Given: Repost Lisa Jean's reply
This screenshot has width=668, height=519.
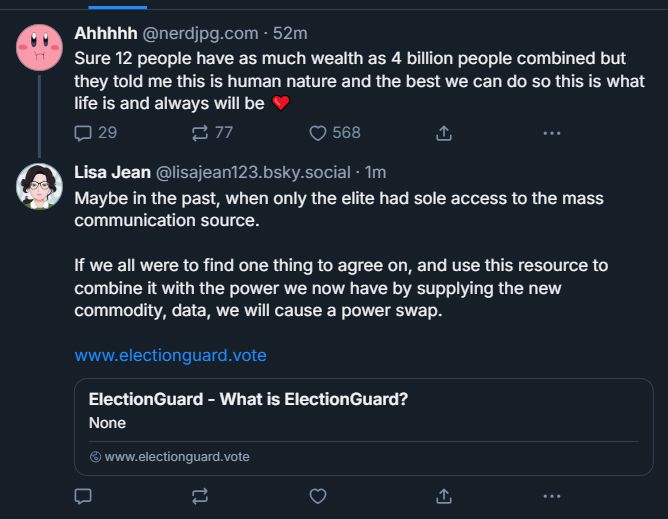Looking at the screenshot, I should tap(200, 495).
